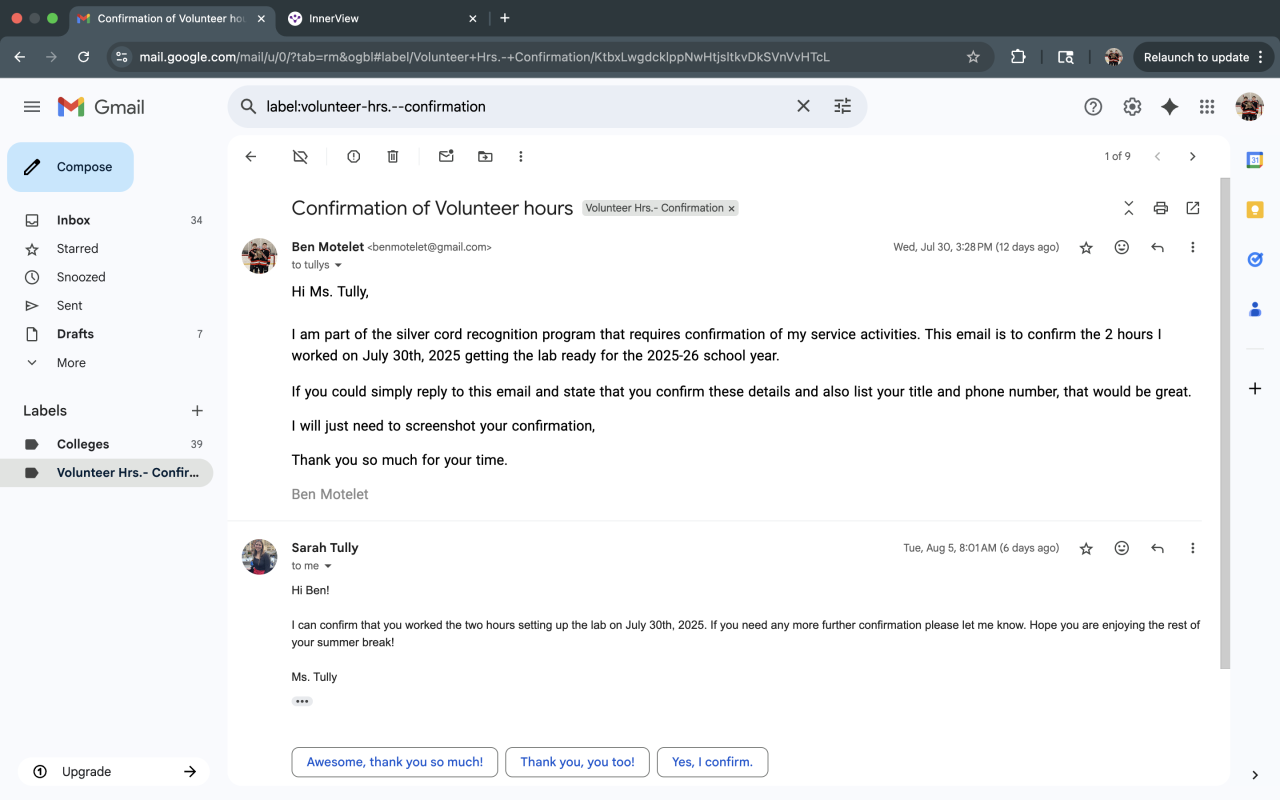Expand recipient details under 'to tullys'
The width and height of the screenshot is (1280, 800).
click(x=338, y=265)
